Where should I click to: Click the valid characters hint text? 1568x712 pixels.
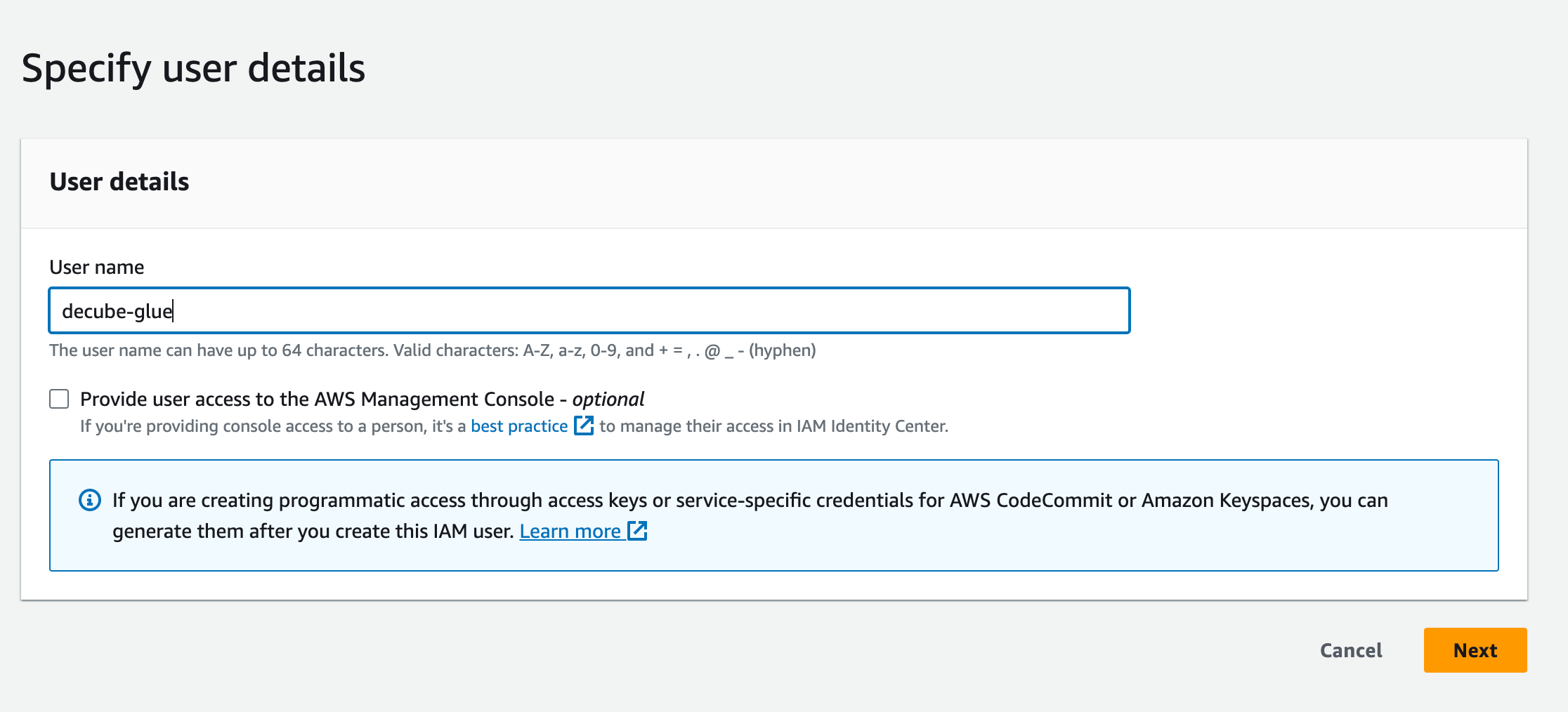click(x=432, y=350)
